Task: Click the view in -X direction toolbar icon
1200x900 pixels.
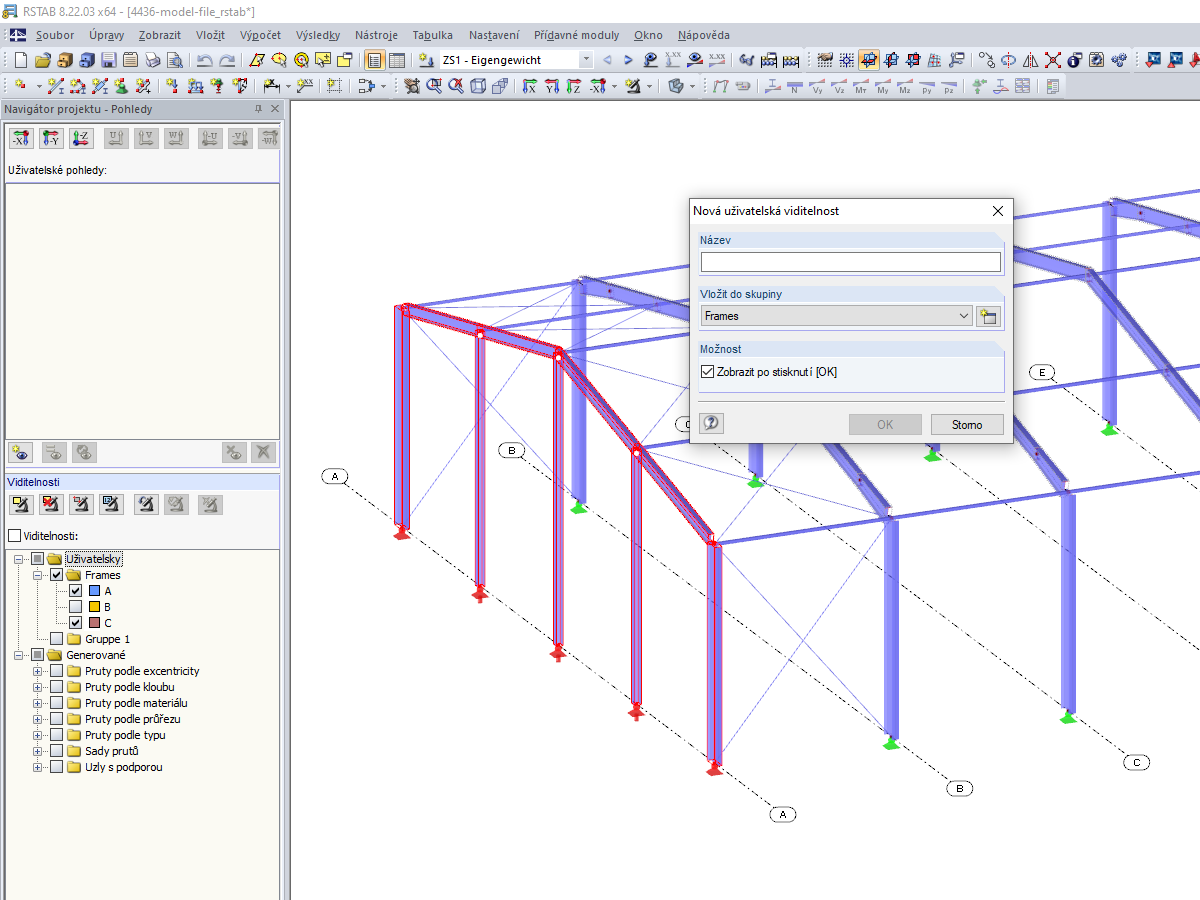Action: click(x=597, y=86)
